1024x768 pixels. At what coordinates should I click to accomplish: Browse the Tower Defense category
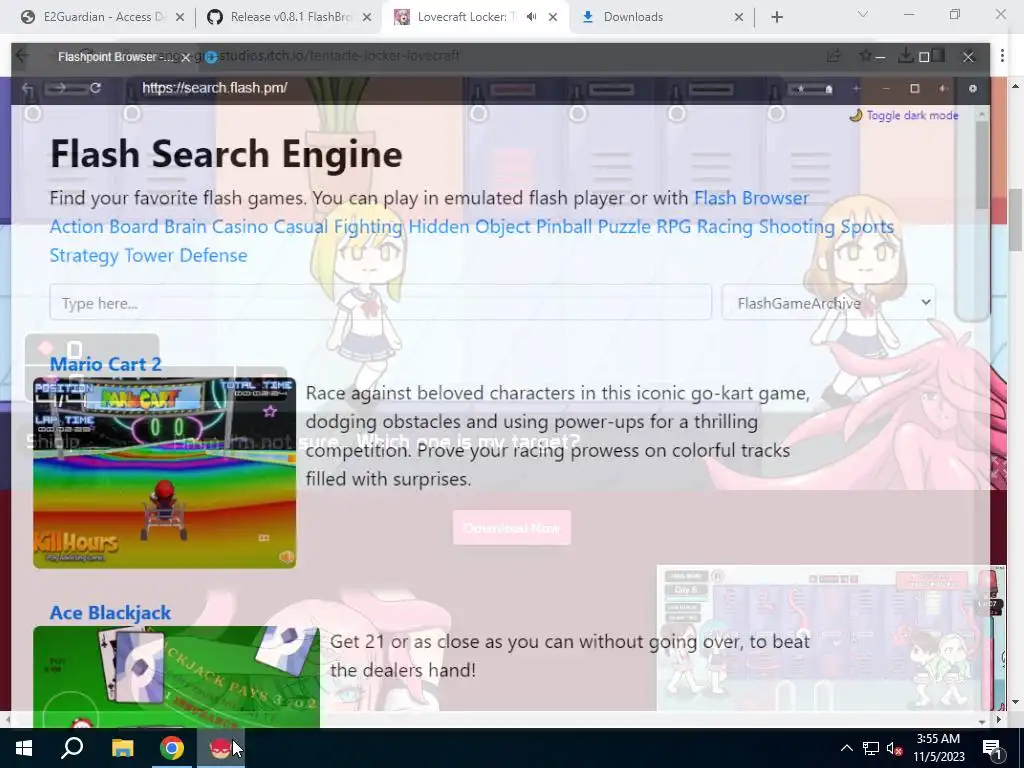[x=185, y=255]
